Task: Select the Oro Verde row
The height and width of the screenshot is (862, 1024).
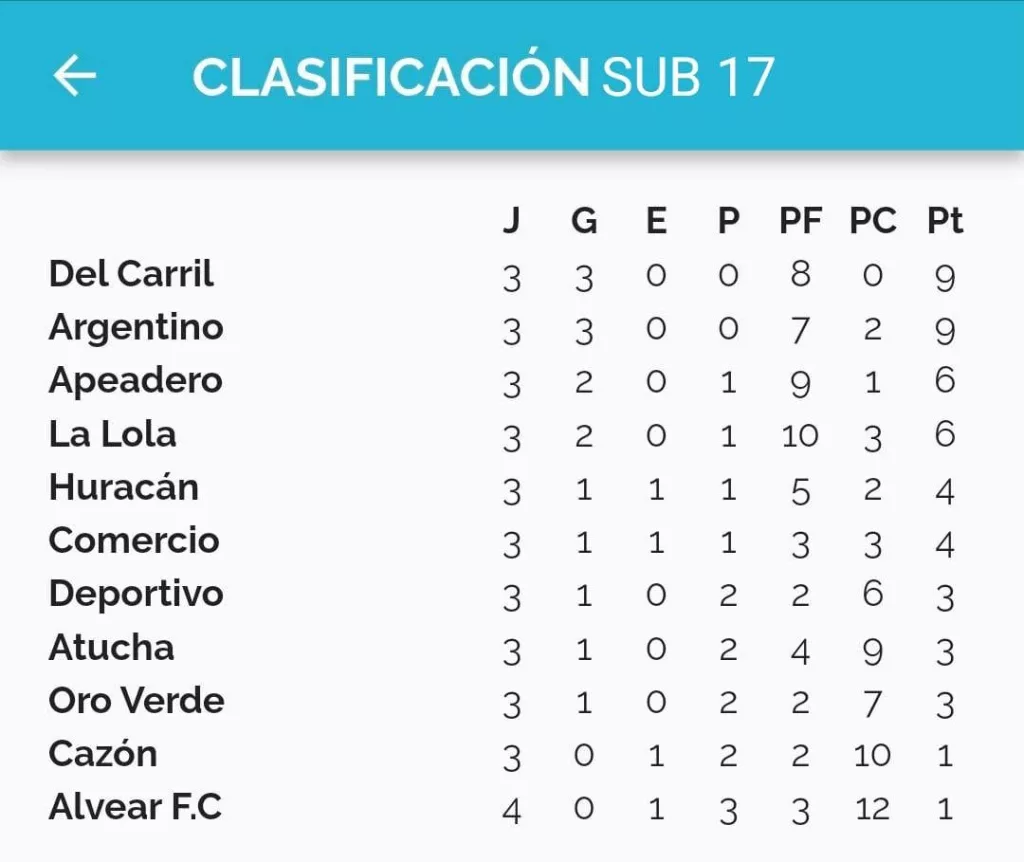Action: pyautogui.click(x=503, y=702)
